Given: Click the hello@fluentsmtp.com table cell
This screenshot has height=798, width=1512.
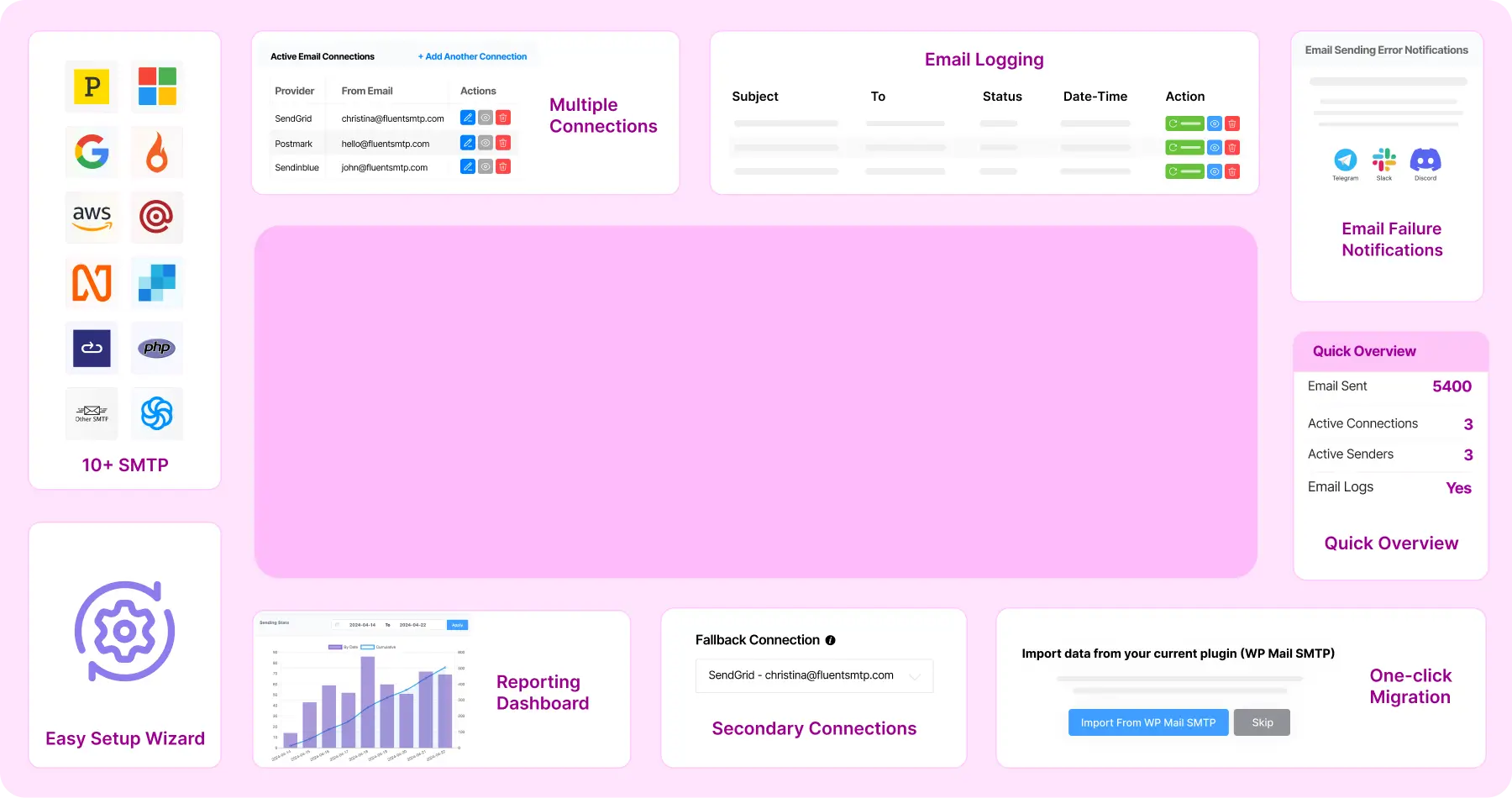Looking at the screenshot, I should pos(385,144).
